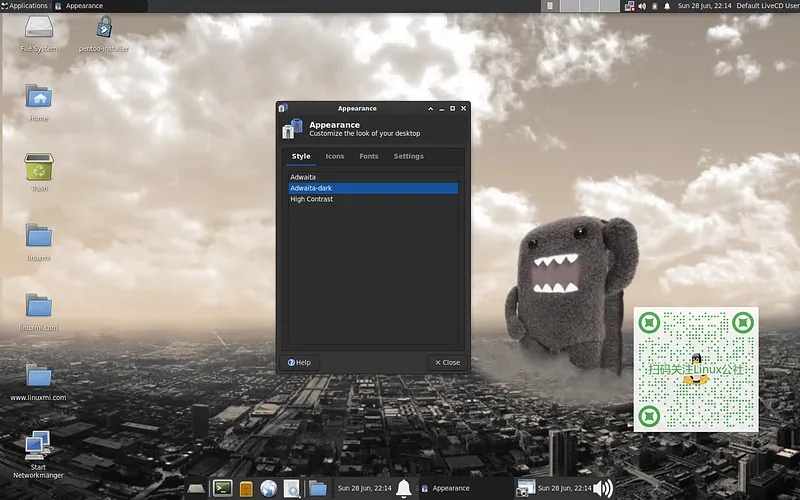Switch to the Style tab

coord(301,156)
